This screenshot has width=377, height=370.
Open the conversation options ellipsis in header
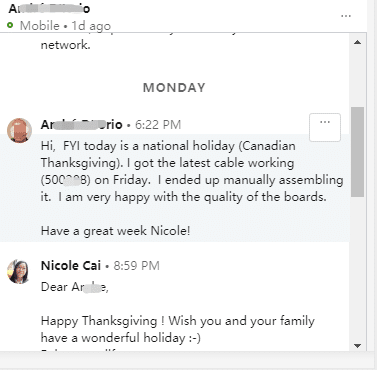click(x=346, y=16)
